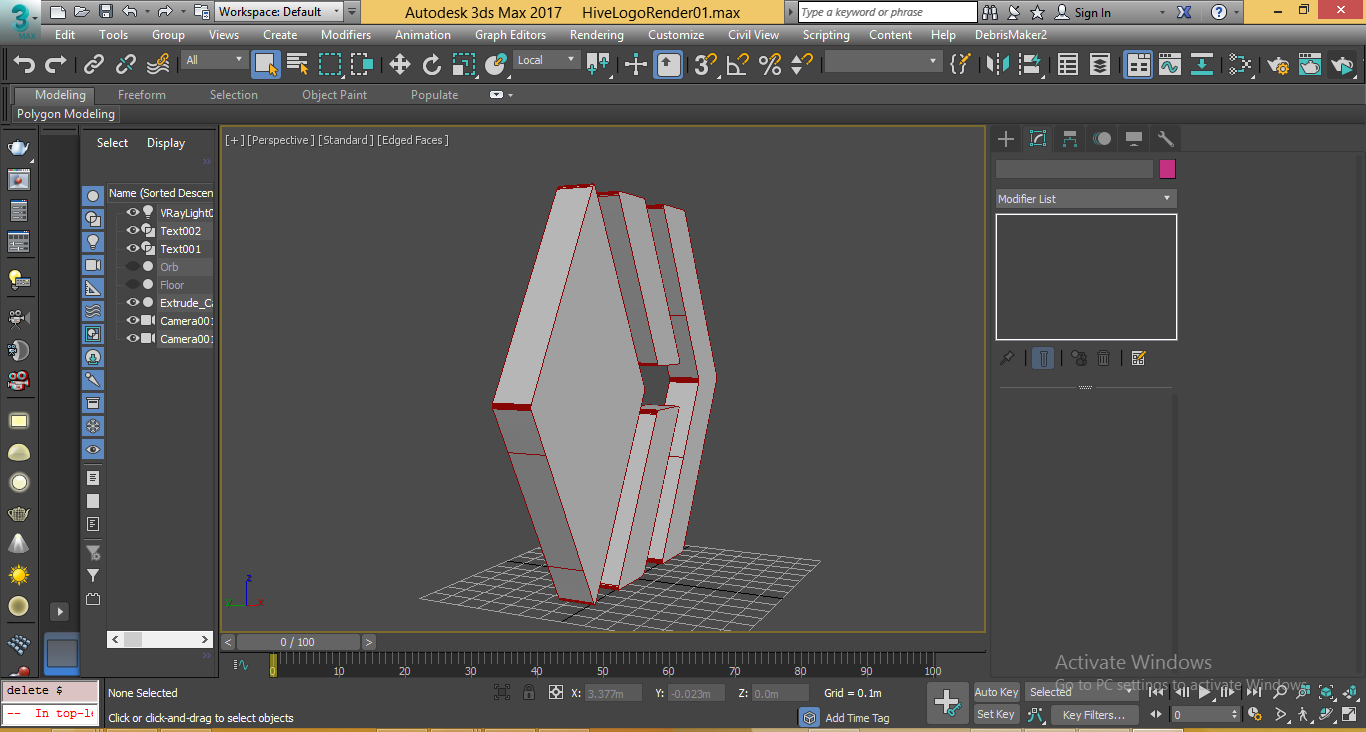
Task: Open the Selected key filter dropdown
Action: click(1083, 692)
